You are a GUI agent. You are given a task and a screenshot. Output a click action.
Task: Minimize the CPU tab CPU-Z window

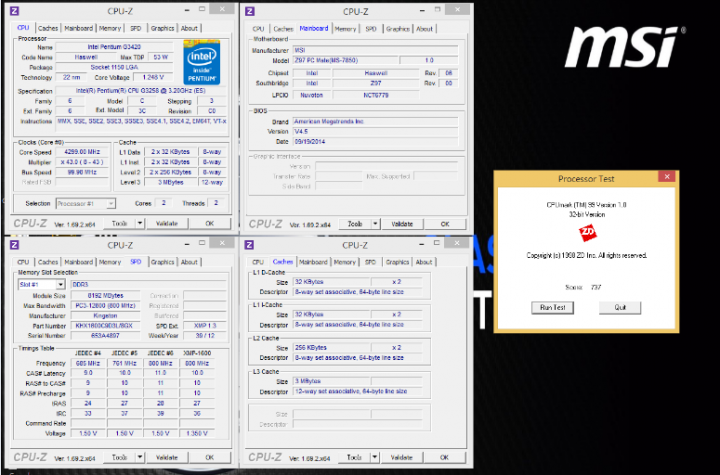[x=187, y=10]
